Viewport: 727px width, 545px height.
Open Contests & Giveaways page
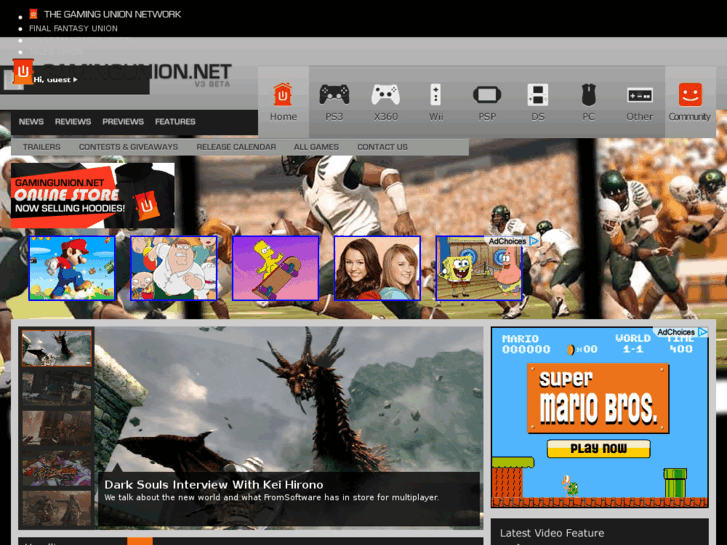[x=128, y=147]
